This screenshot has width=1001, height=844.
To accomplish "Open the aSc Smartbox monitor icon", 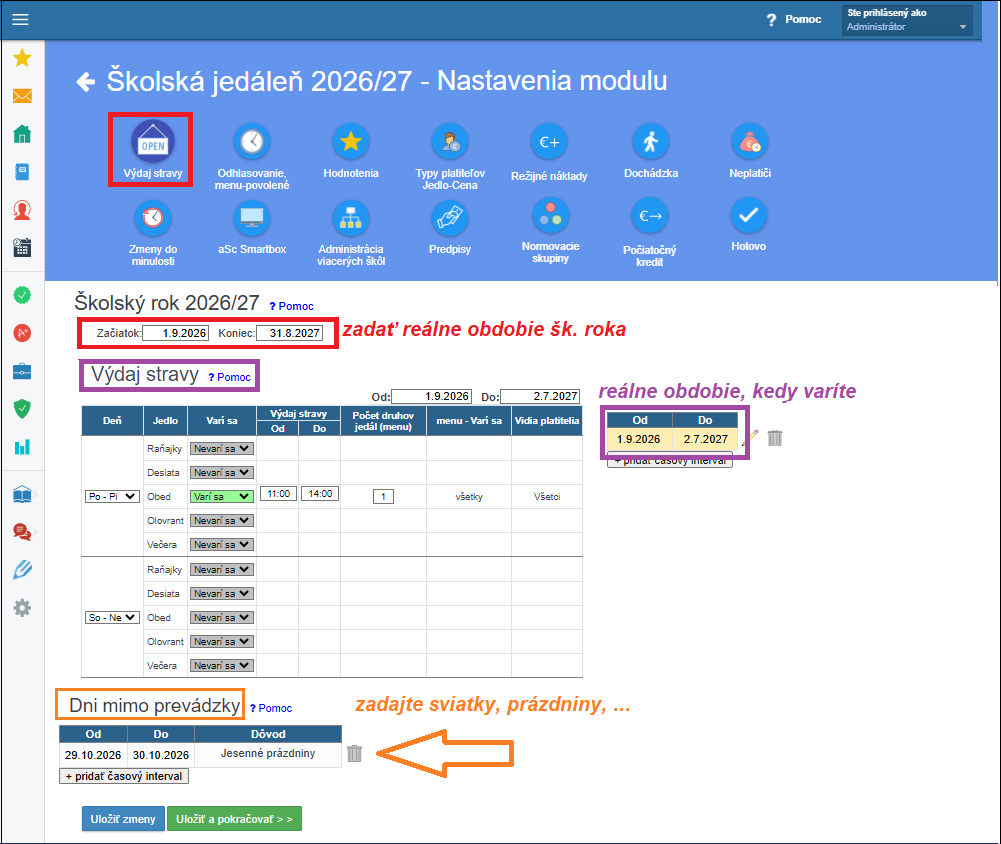I will click(252, 218).
